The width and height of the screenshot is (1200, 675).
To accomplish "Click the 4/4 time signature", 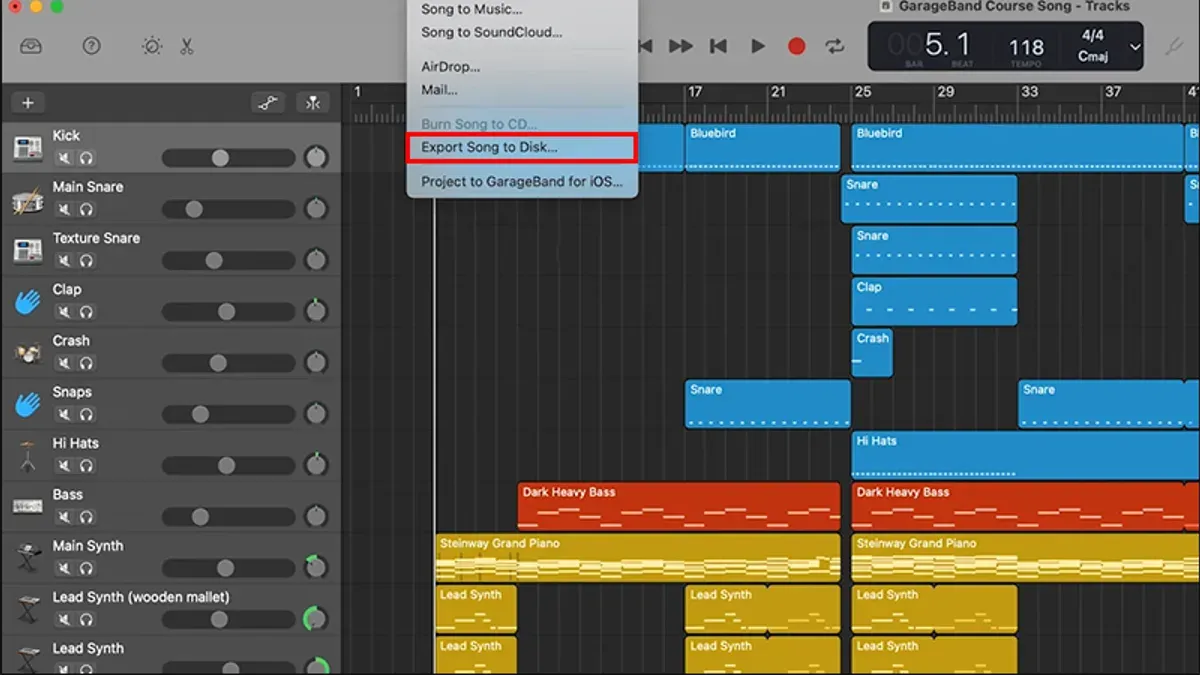I will 1092,35.
